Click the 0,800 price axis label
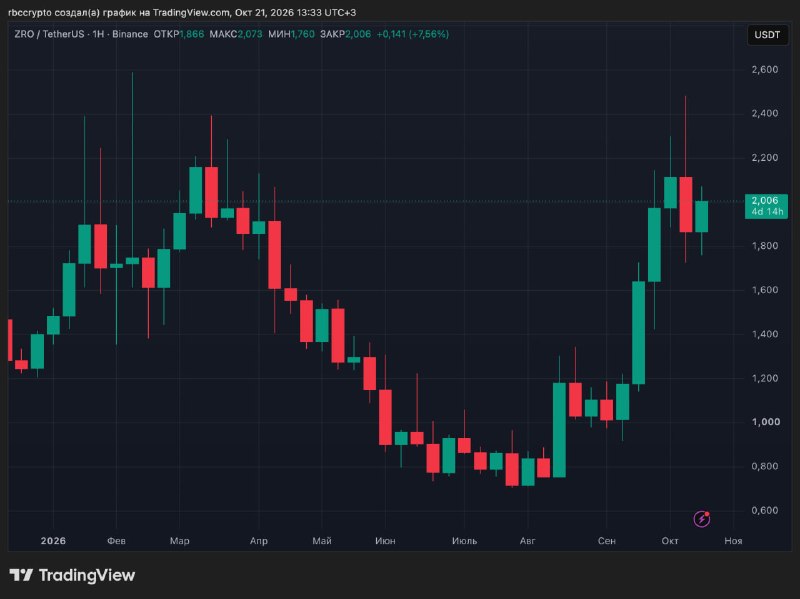Screen dimensions: 800x599 (x=765, y=466)
